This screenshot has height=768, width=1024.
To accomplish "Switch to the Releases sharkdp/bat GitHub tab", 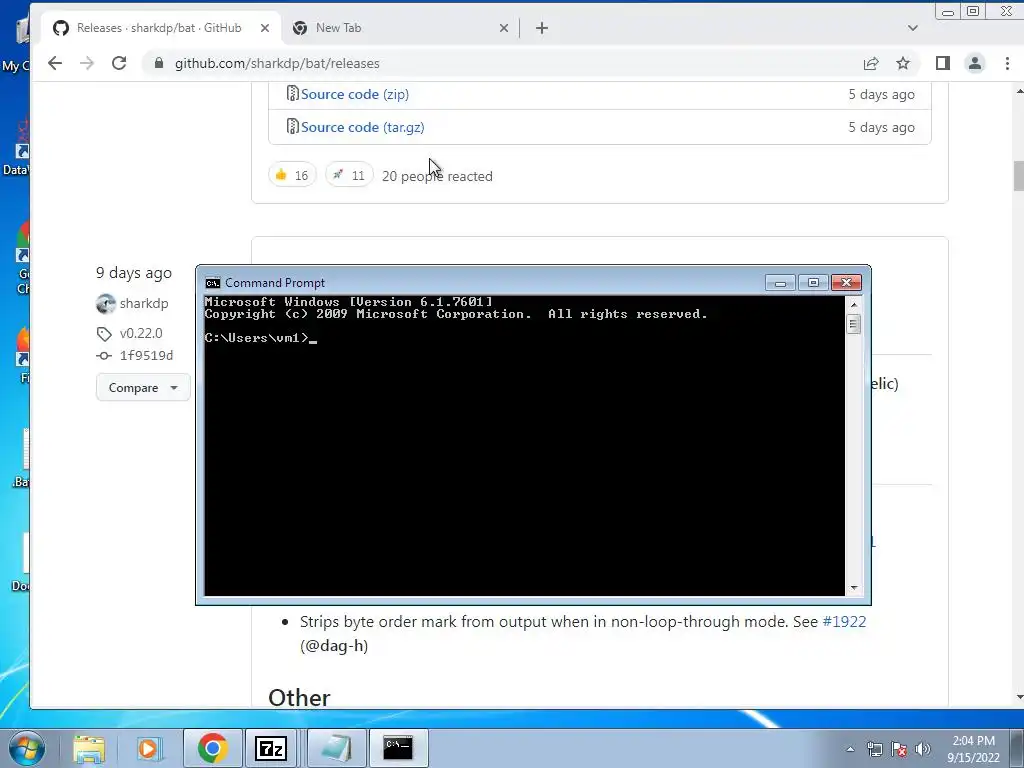I will (x=159, y=28).
